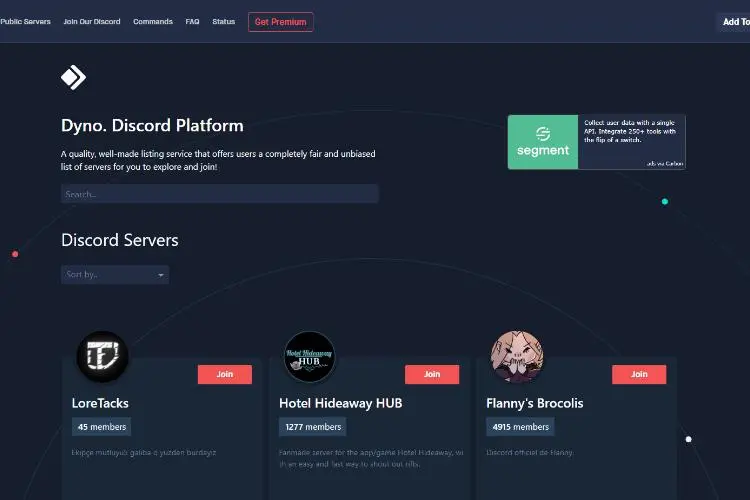Open the Flanny's Brocolis server avatar
Viewport: 750px width, 500px height.
tap(517, 356)
